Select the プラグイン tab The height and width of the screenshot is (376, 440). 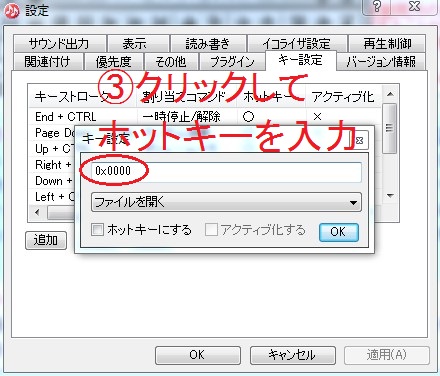click(x=232, y=62)
